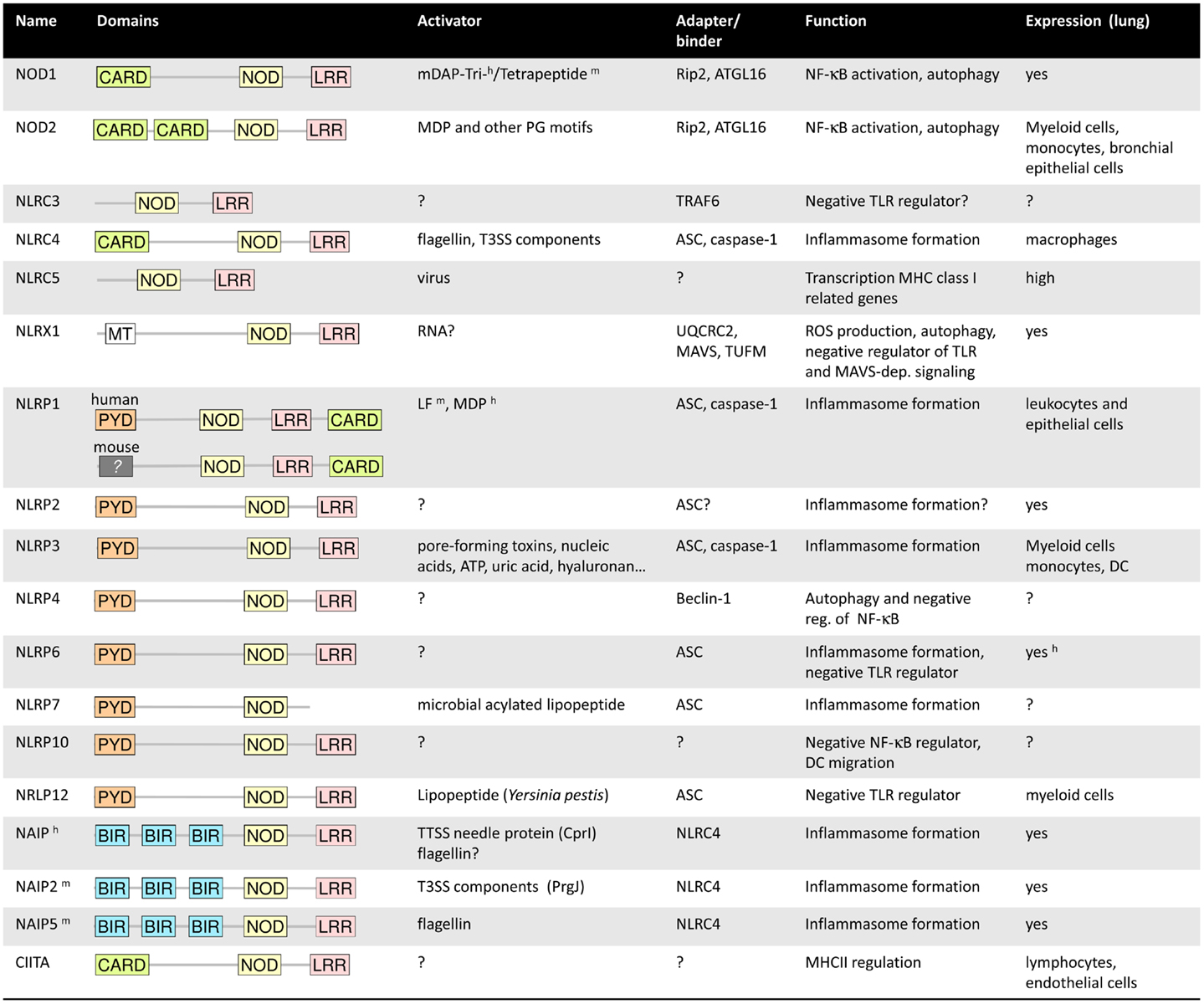Select the "NAIP h" row name
This screenshot has width=1204, height=1004.
pos(37,832)
